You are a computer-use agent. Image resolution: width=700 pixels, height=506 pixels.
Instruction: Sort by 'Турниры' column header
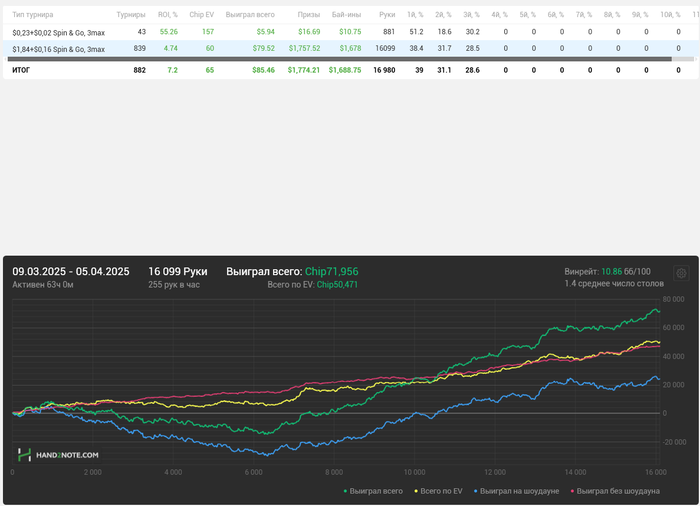(x=131, y=15)
